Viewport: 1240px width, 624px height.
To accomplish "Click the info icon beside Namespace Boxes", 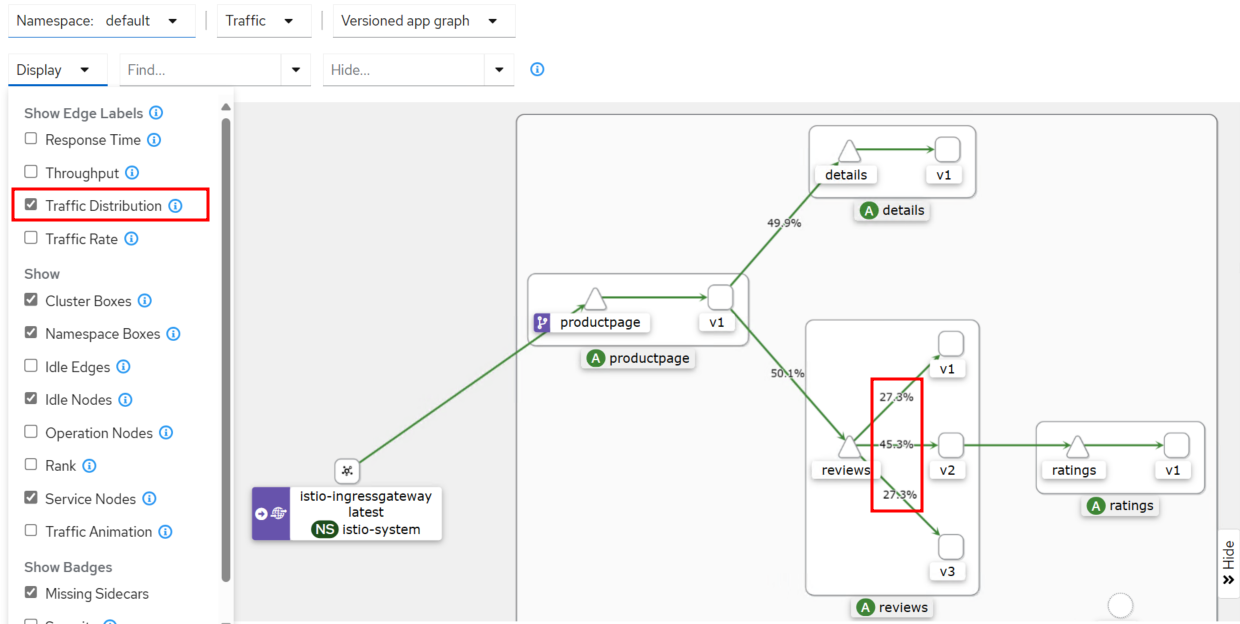I will coord(173,334).
